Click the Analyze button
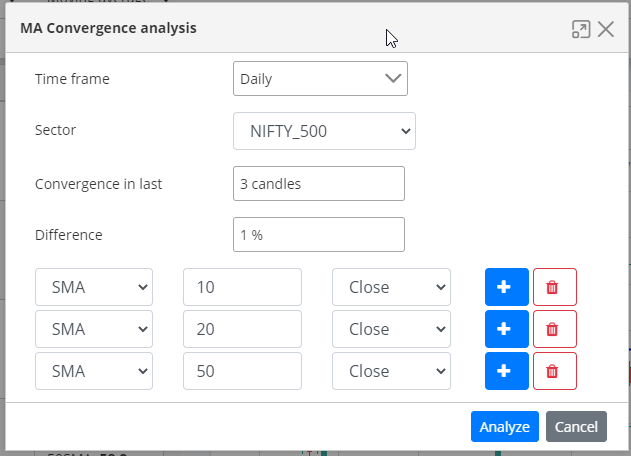The height and width of the screenshot is (456, 631). click(505, 427)
